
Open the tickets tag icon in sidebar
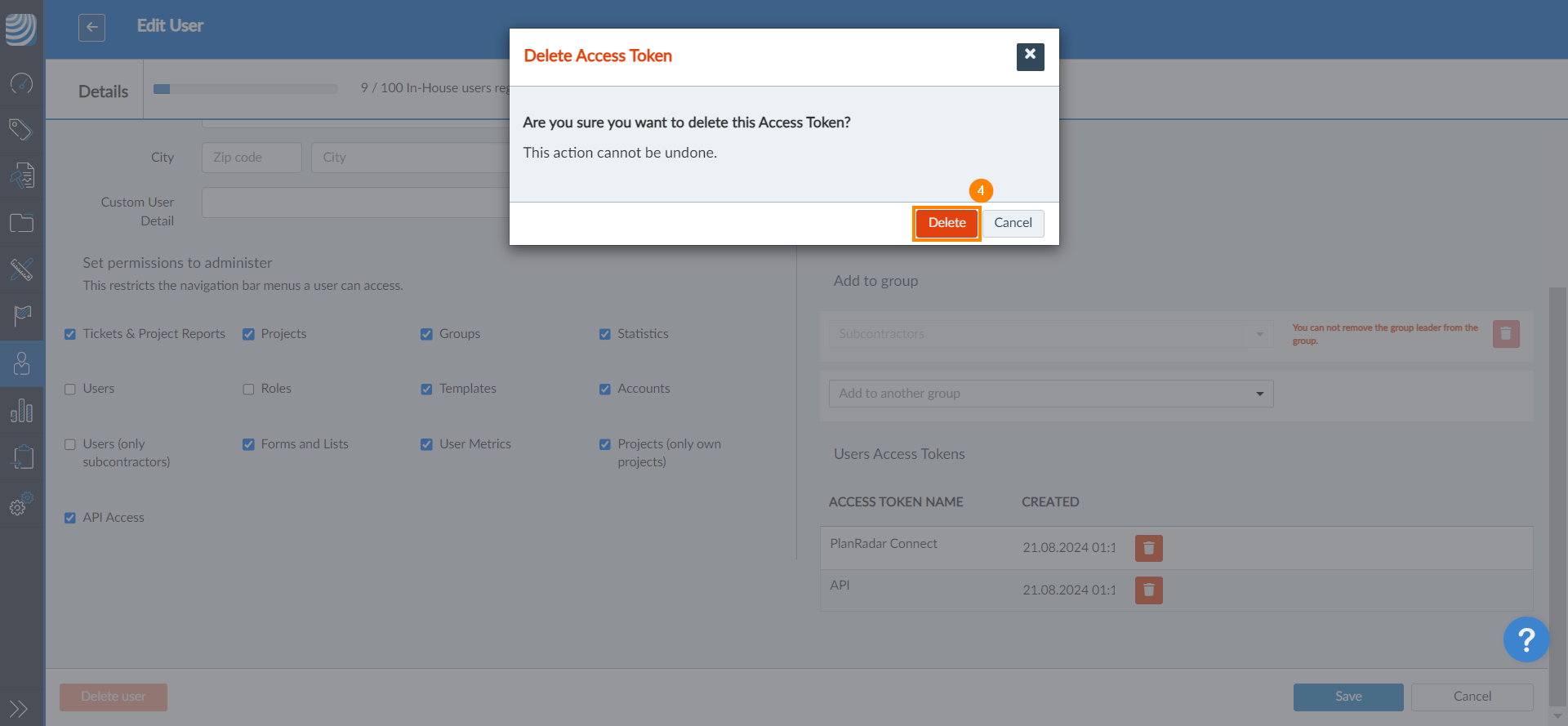tap(21, 129)
